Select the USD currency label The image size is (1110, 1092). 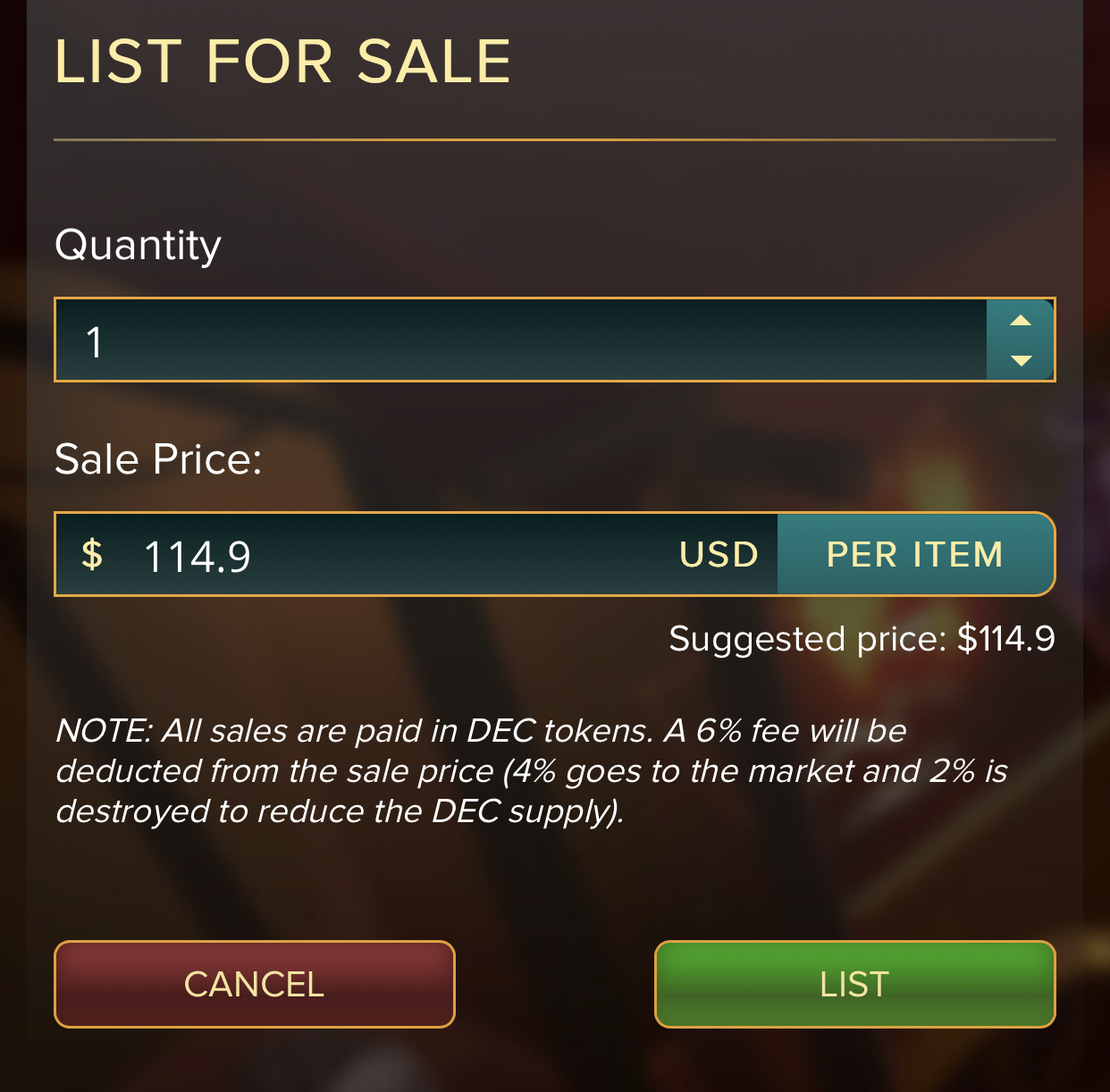pos(719,555)
